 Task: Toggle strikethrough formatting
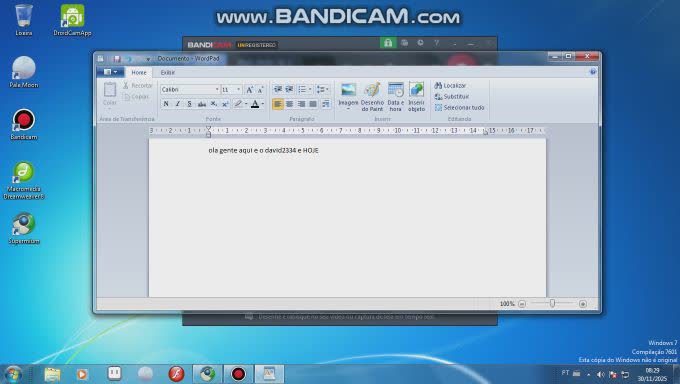click(202, 104)
